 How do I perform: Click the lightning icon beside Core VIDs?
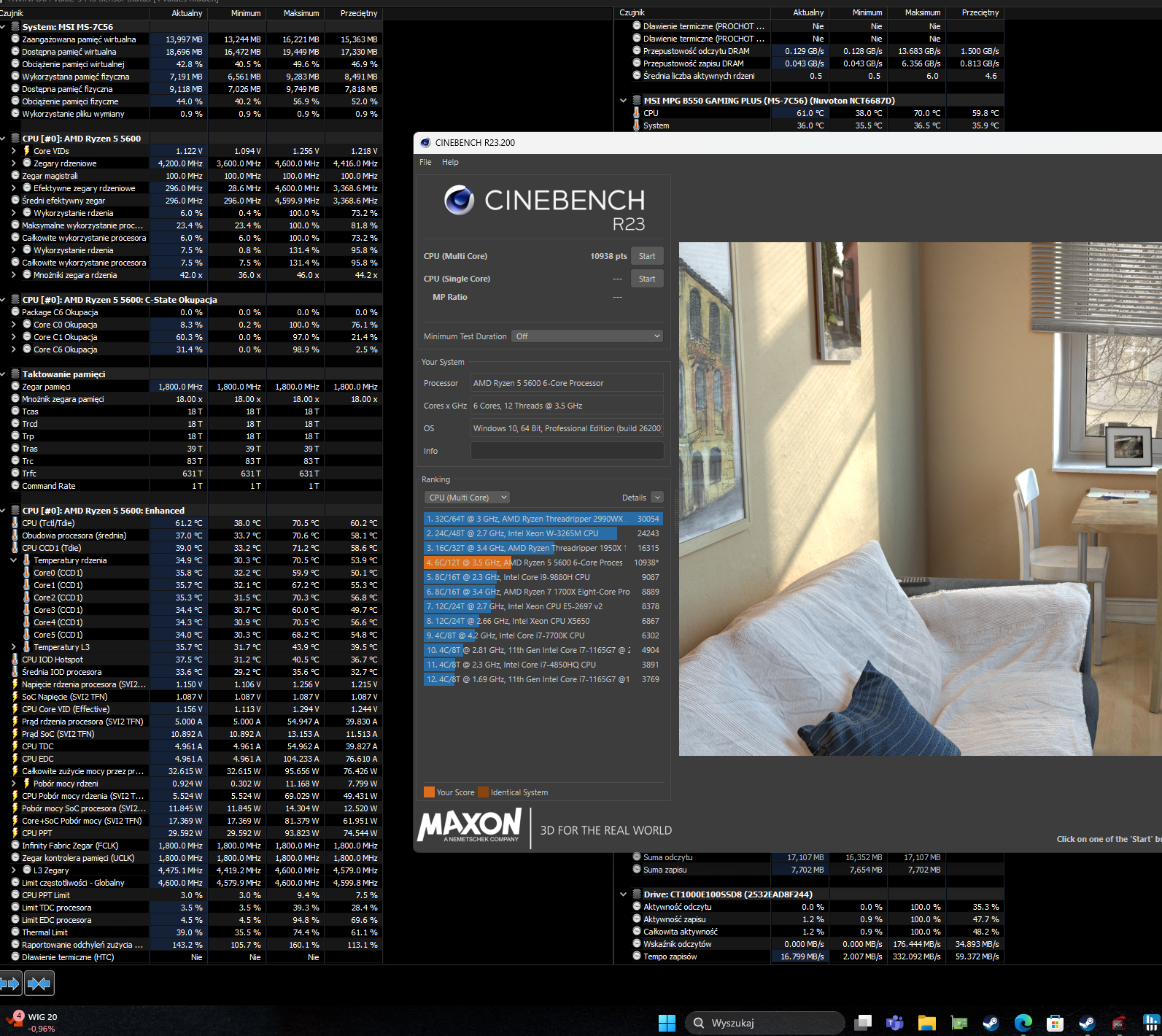27,151
